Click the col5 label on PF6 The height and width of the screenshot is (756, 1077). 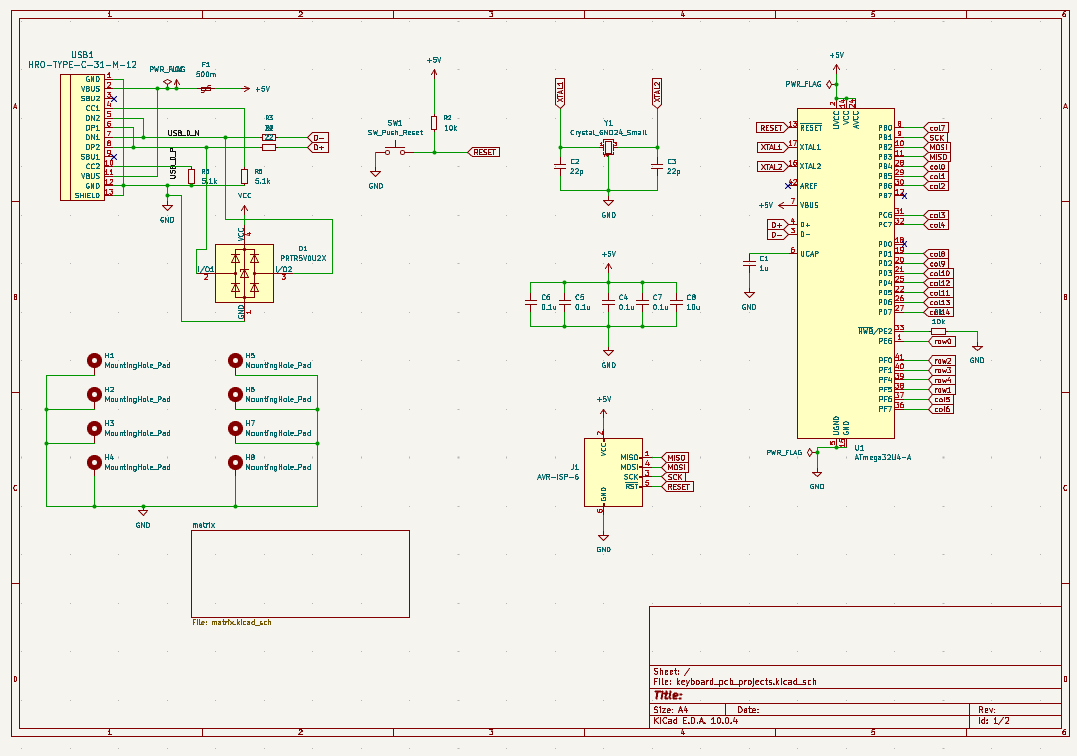click(940, 399)
